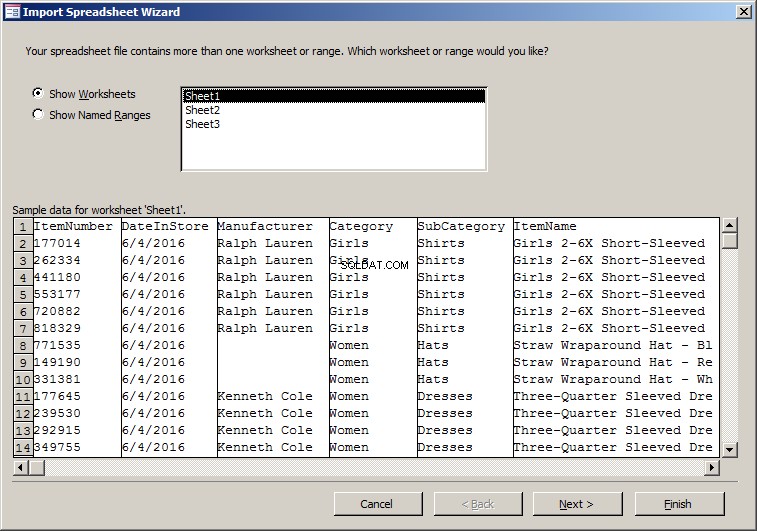
Task: Click the horizontal scroll right arrow
Action: (711, 467)
